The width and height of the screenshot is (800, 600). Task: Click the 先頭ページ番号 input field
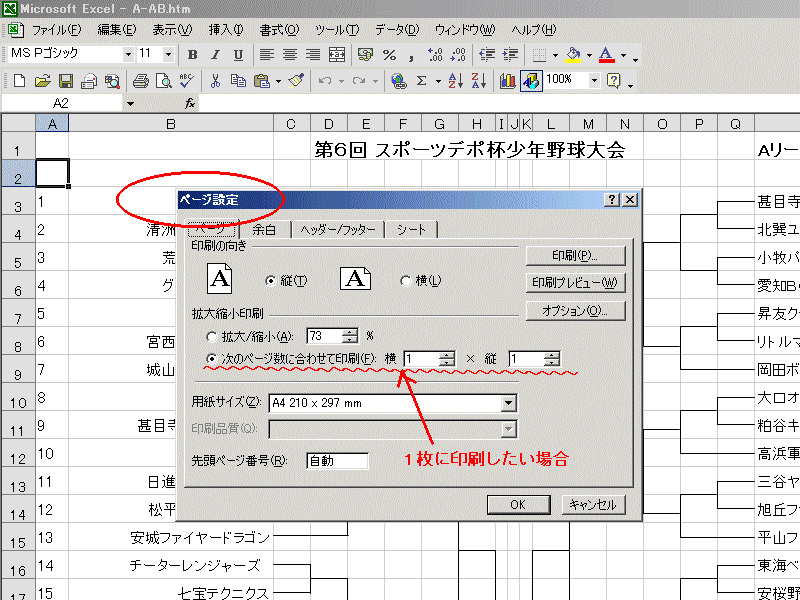tap(337, 461)
